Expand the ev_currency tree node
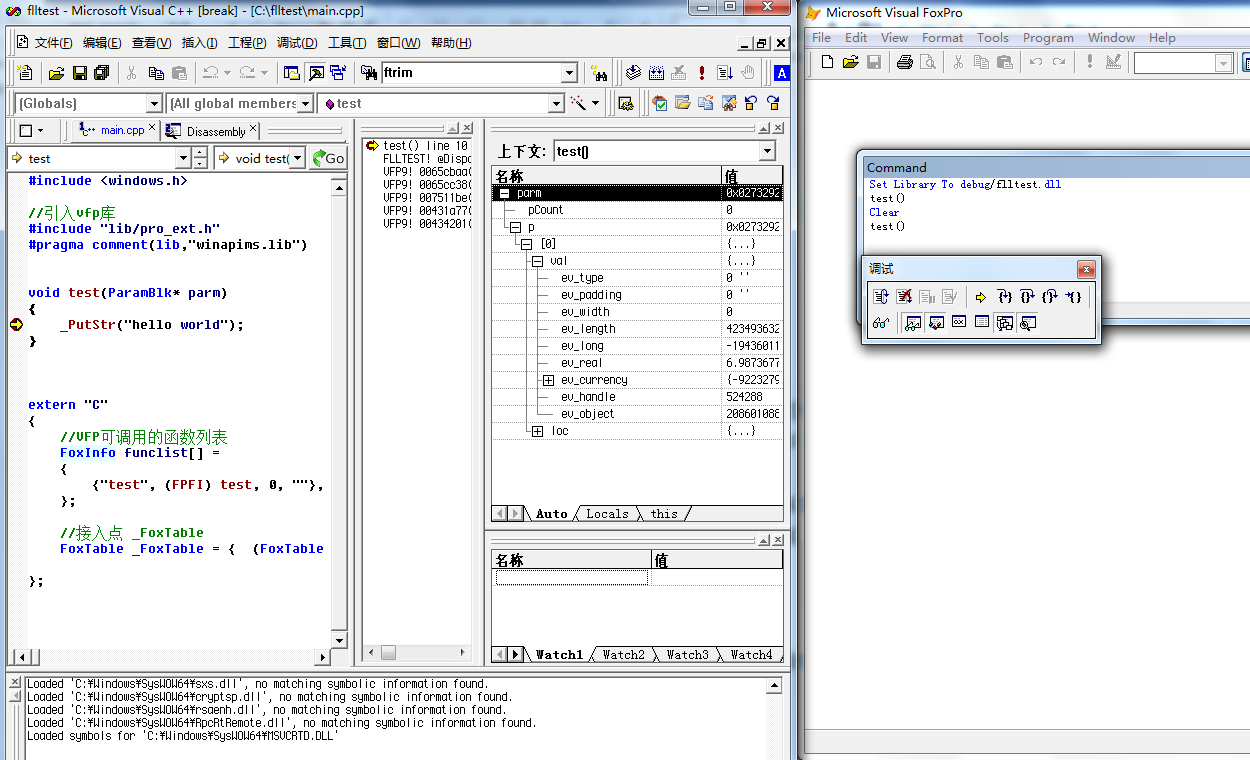The width and height of the screenshot is (1250, 760). [548, 380]
